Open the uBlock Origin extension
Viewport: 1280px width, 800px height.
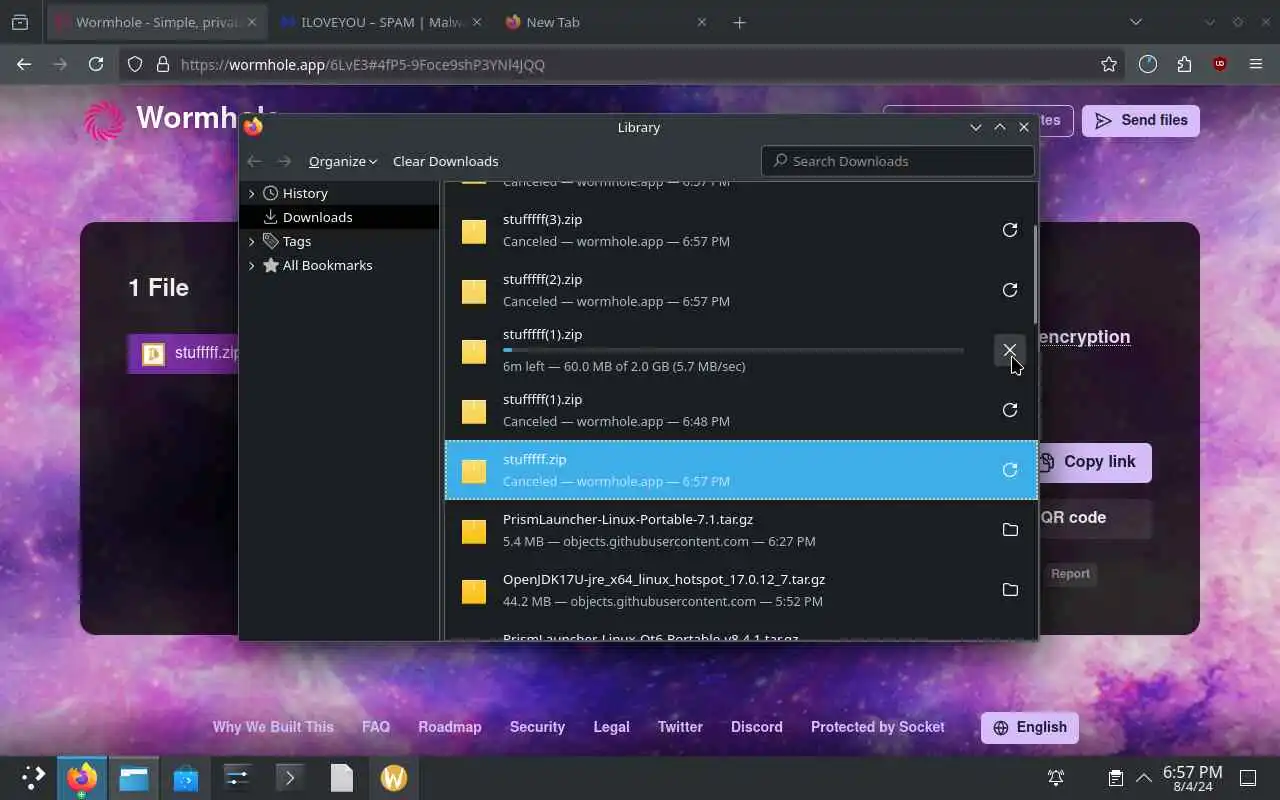1219,64
